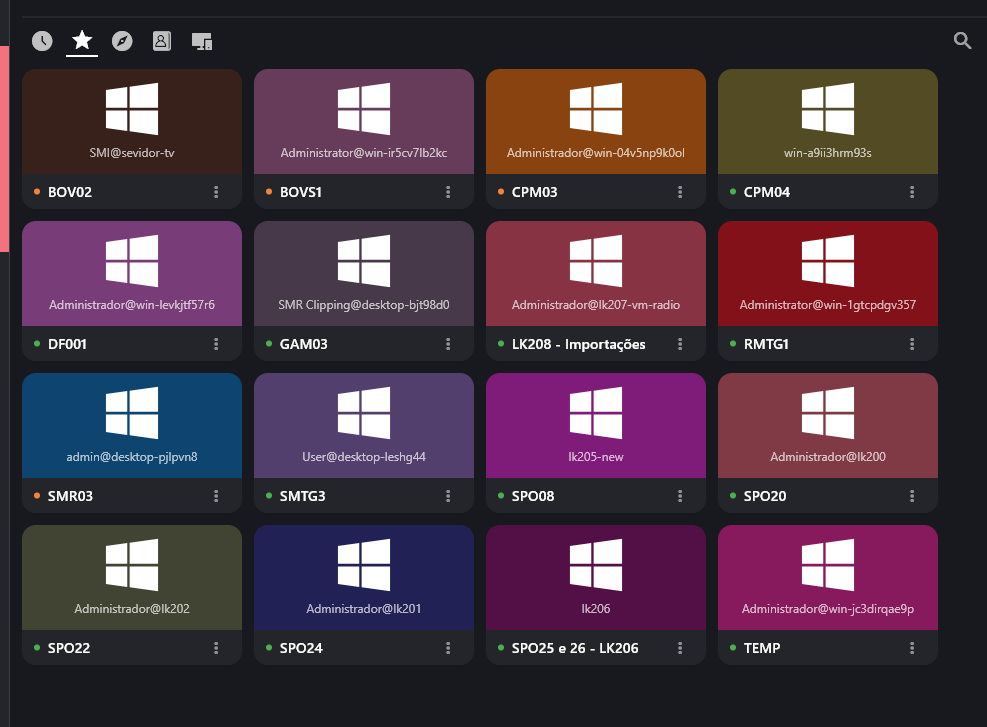Screen dimensions: 987x727
Task: Open options menu for SPO24
Action: coord(448,648)
